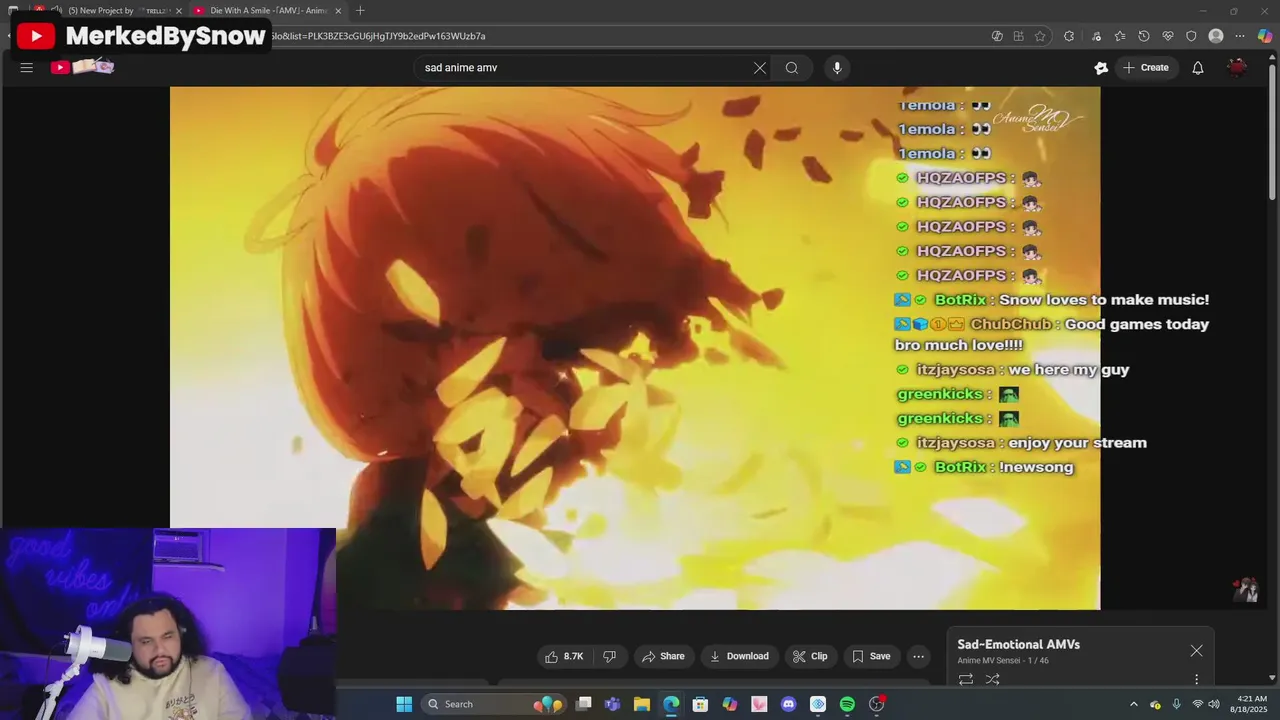Open Edge browsing history icon
Image resolution: width=1280 pixels, height=720 pixels.
click(x=1144, y=36)
